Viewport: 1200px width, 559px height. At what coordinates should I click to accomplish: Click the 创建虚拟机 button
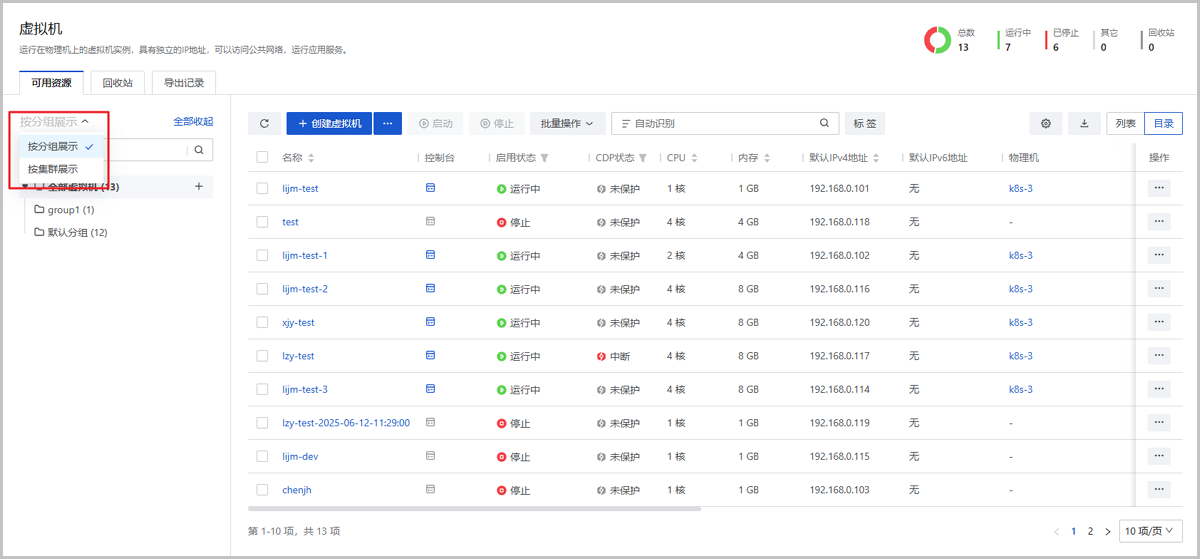pos(330,124)
